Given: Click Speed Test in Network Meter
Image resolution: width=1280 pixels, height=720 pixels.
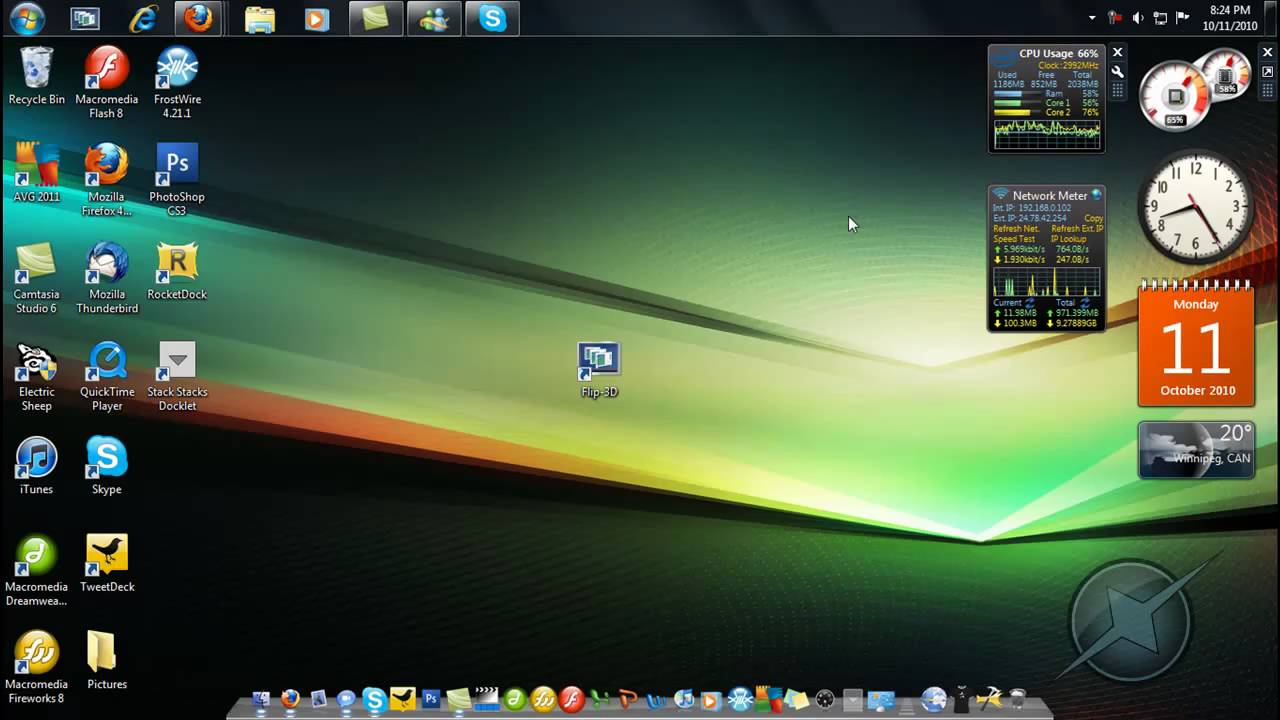Looking at the screenshot, I should (1014, 239).
